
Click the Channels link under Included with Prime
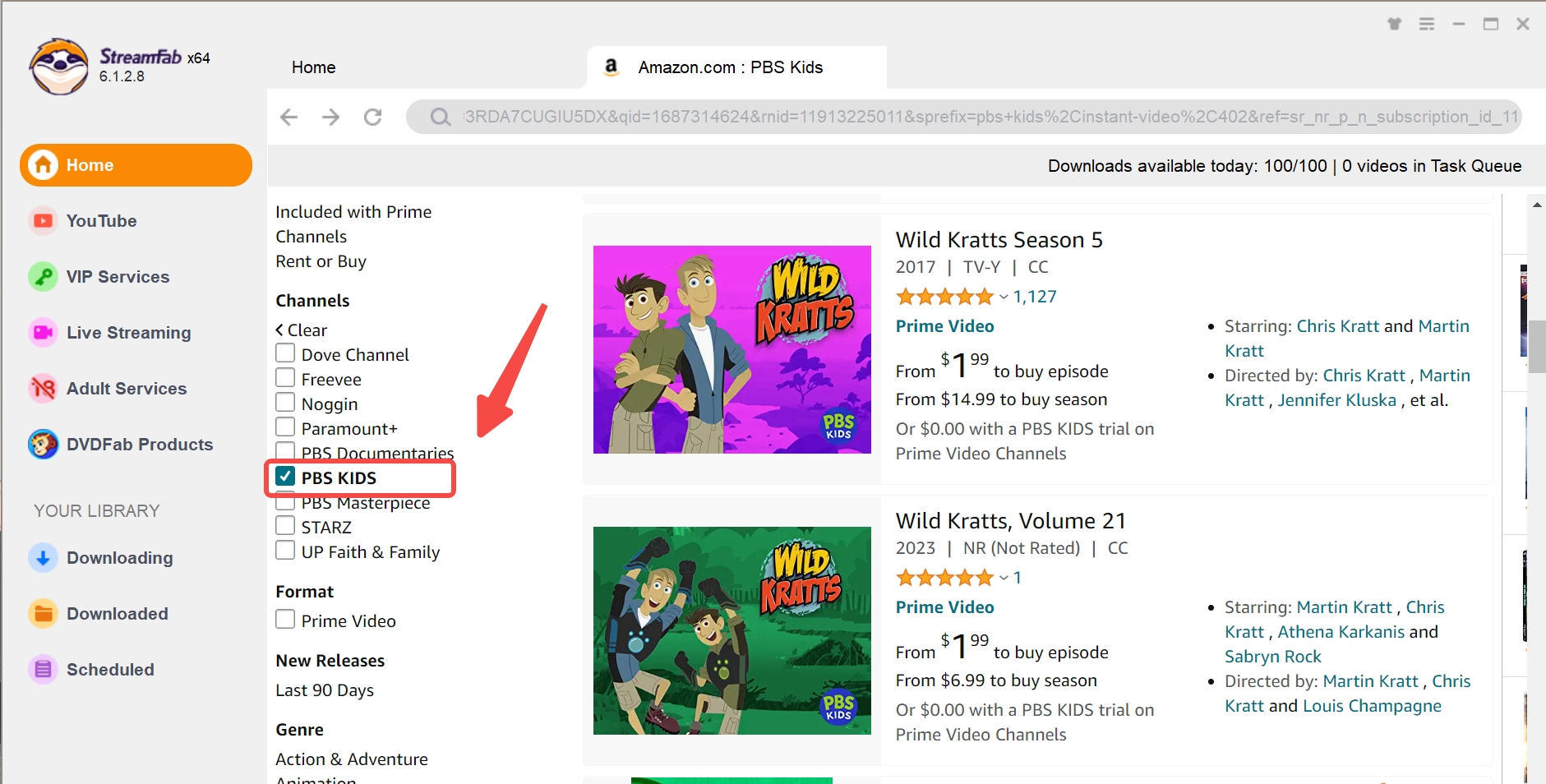tap(311, 237)
